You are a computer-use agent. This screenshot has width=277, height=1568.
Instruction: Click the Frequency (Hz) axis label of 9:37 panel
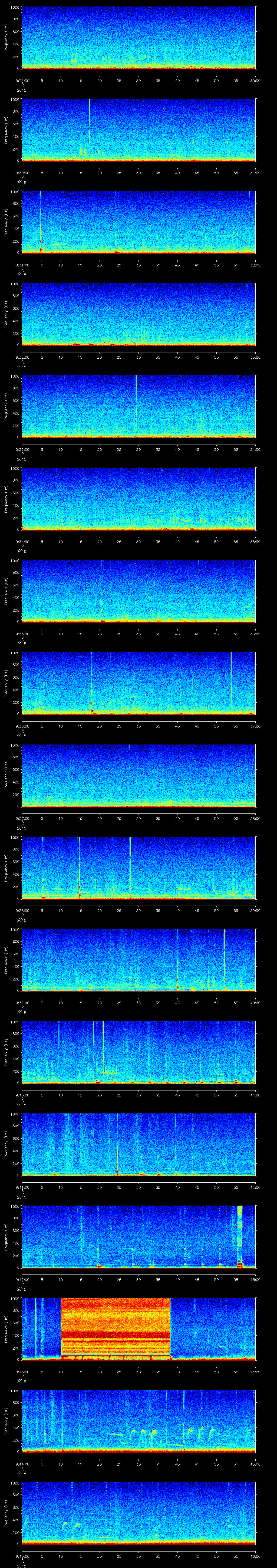coord(7,775)
